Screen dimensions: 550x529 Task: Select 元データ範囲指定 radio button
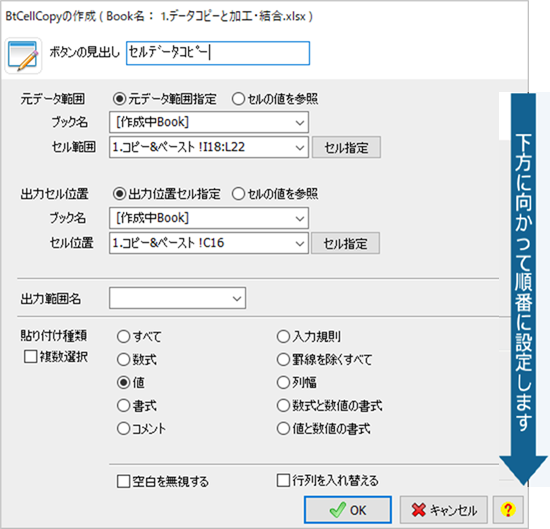(120, 99)
